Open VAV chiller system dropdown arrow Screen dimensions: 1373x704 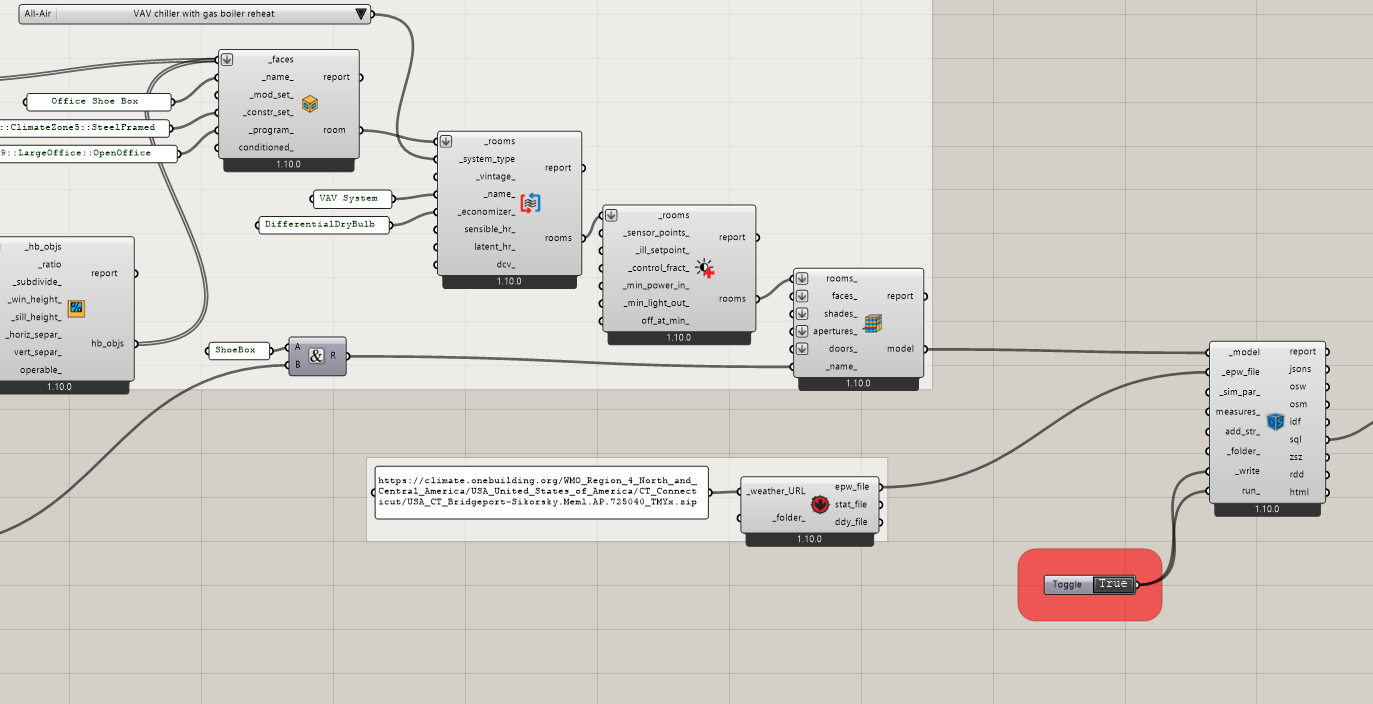(361, 14)
